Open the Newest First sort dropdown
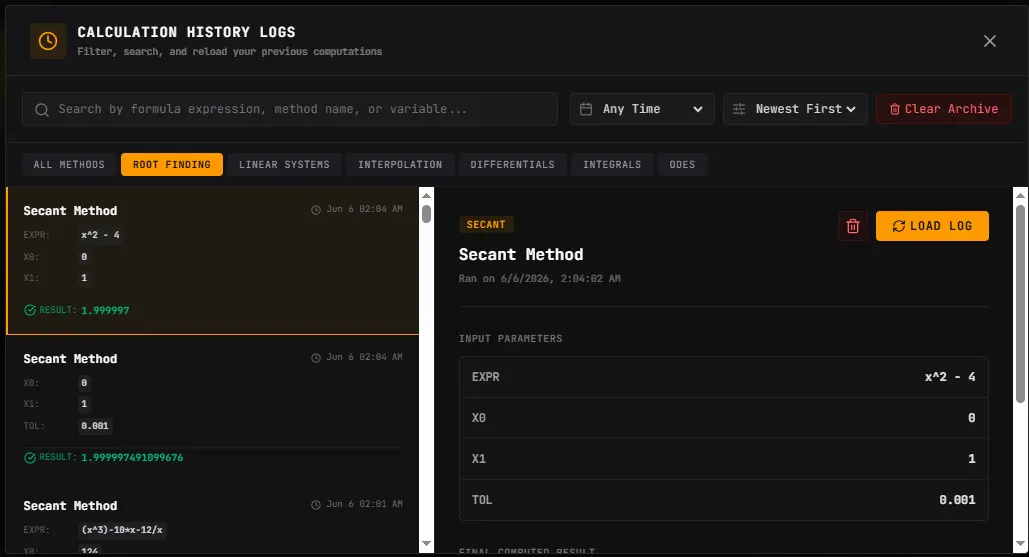 [795, 109]
